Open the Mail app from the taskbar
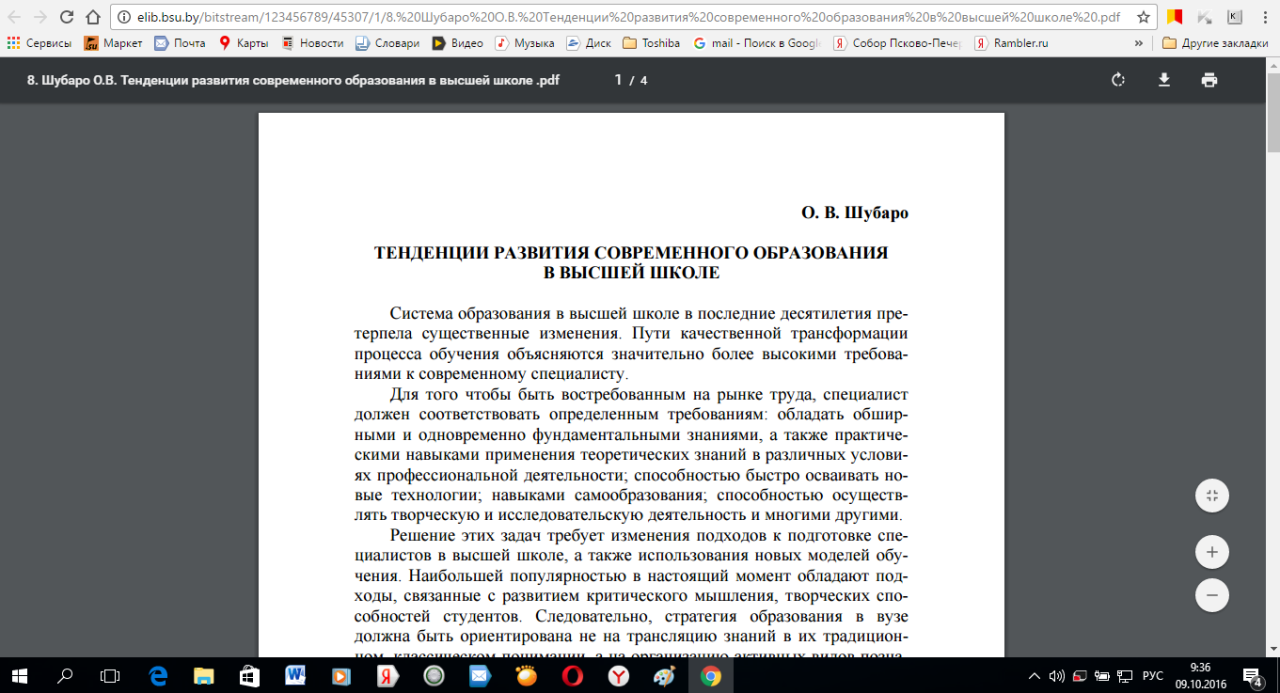This screenshot has height=693, width=1280. pyautogui.click(x=480, y=676)
